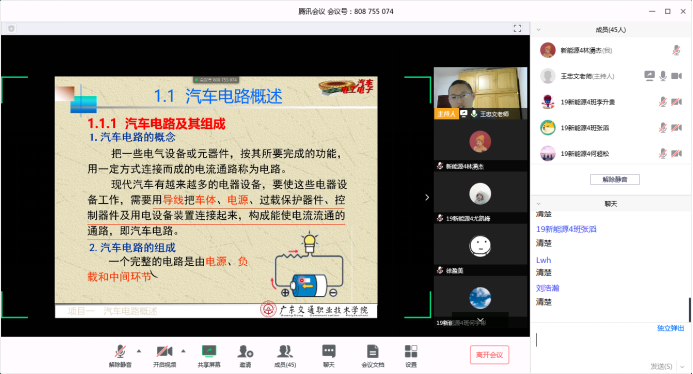This screenshot has height=374, width=693.
Task: Click the Unmute (解除静音) button under the member list
Action: tap(615, 179)
